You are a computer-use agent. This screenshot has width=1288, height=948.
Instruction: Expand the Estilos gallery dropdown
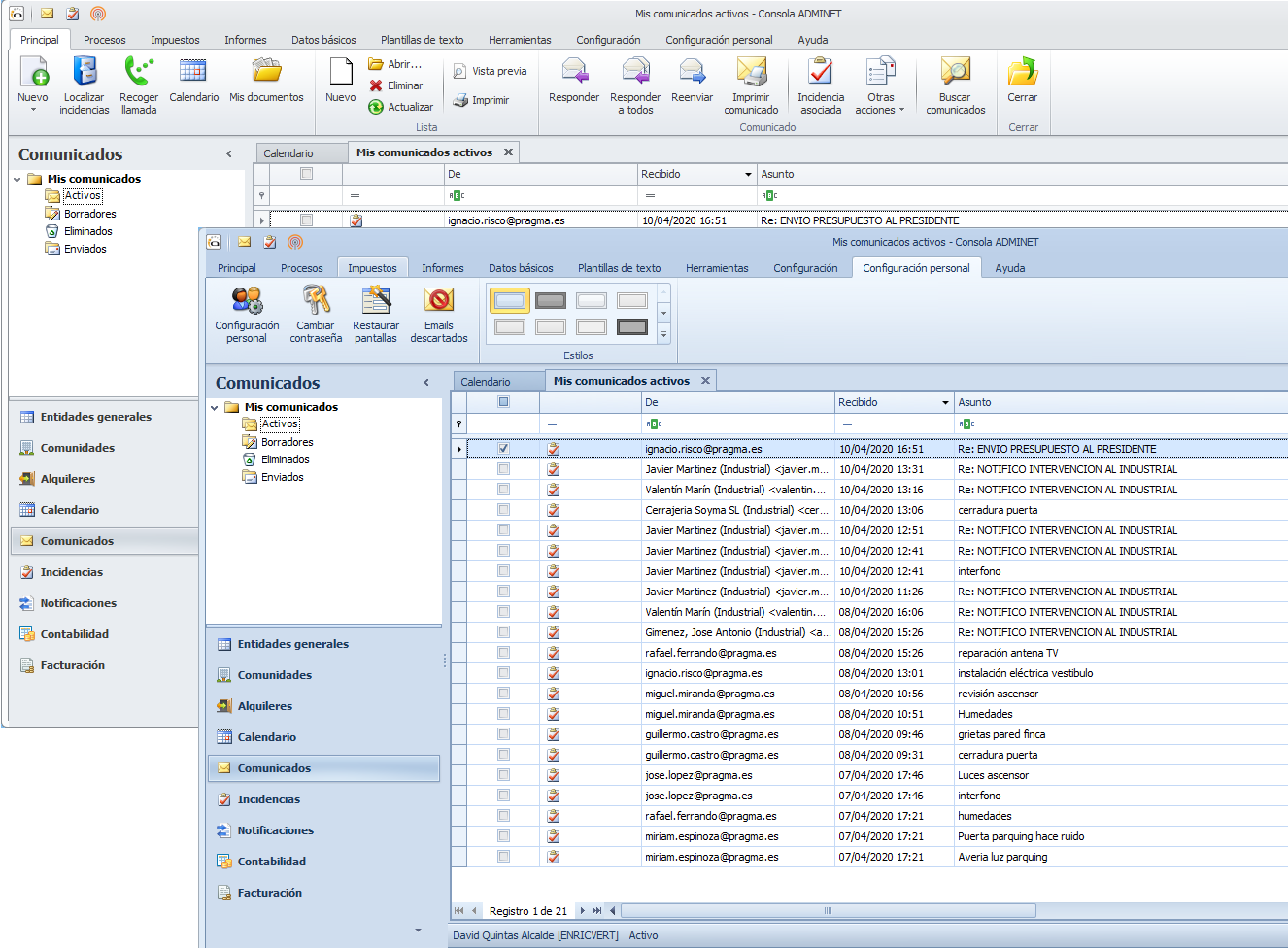[664, 334]
